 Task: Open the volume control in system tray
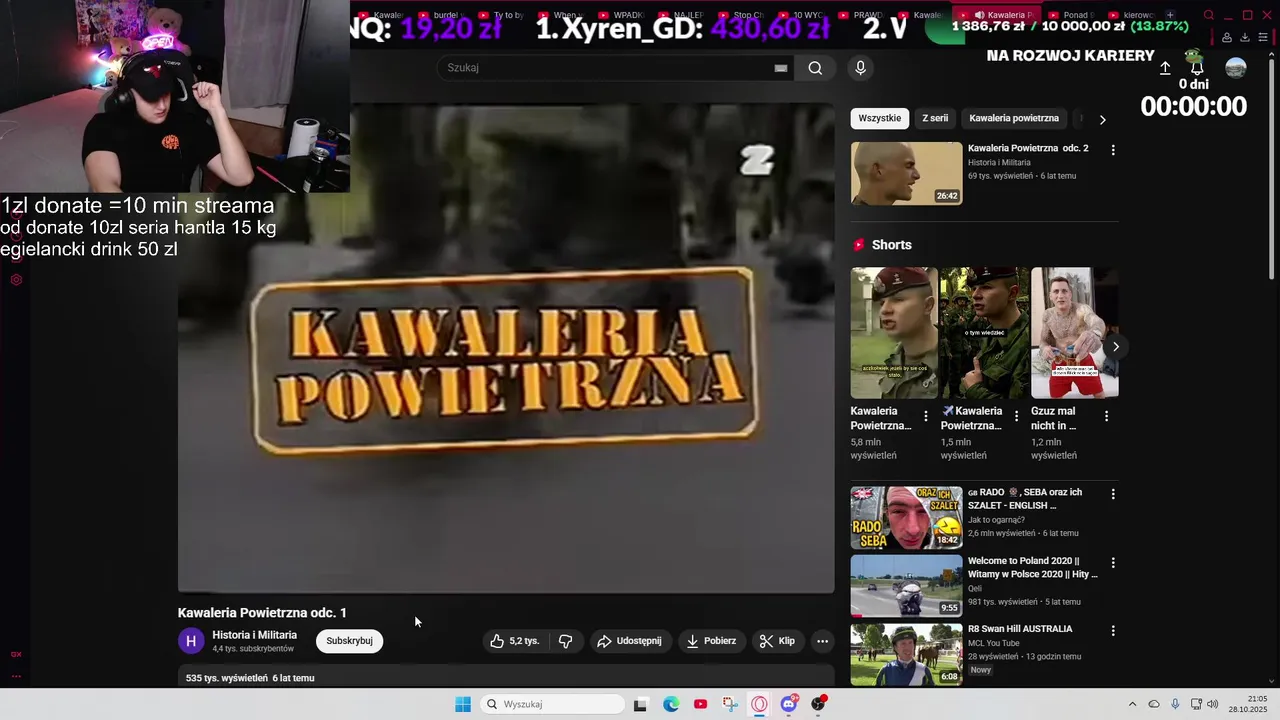(1213, 704)
